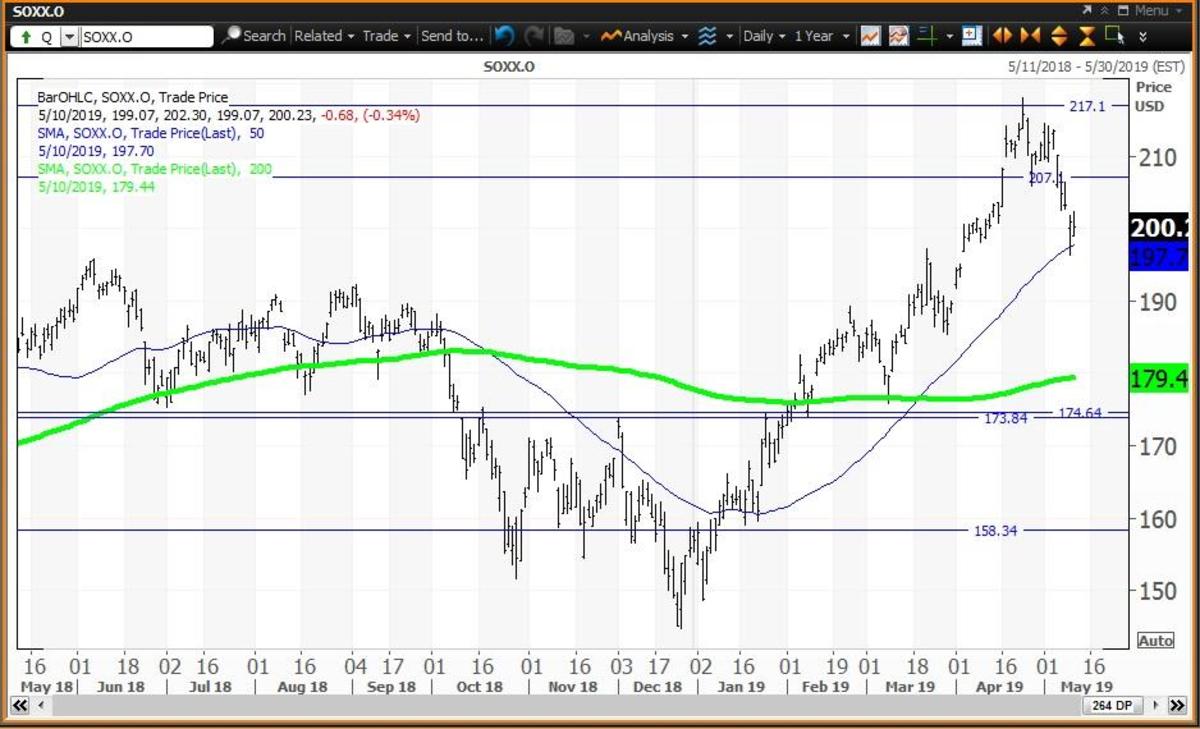Open the Q instrument type dropdown

68,37
